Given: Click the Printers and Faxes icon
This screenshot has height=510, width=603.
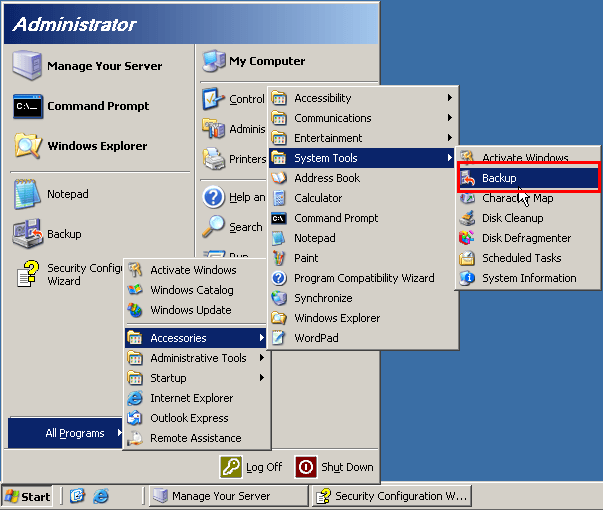Looking at the screenshot, I should [213, 159].
